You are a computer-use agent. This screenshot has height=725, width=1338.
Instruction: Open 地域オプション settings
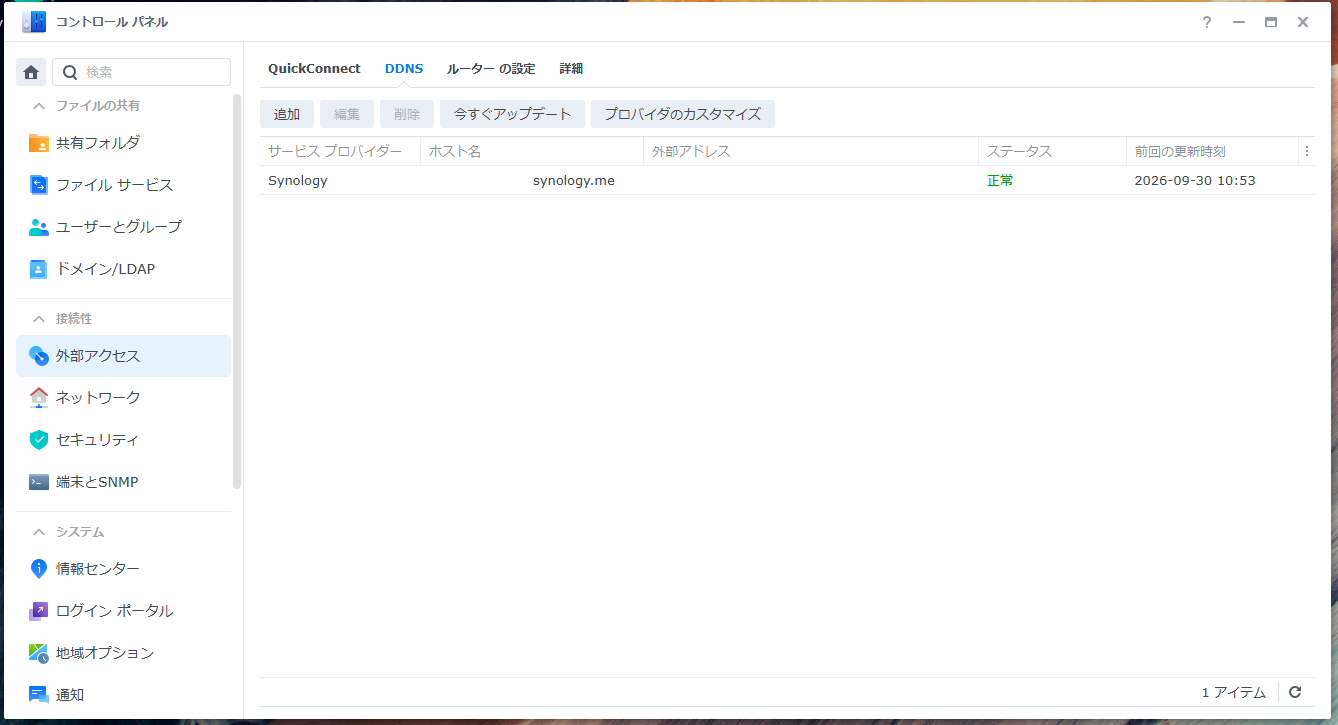(123, 653)
